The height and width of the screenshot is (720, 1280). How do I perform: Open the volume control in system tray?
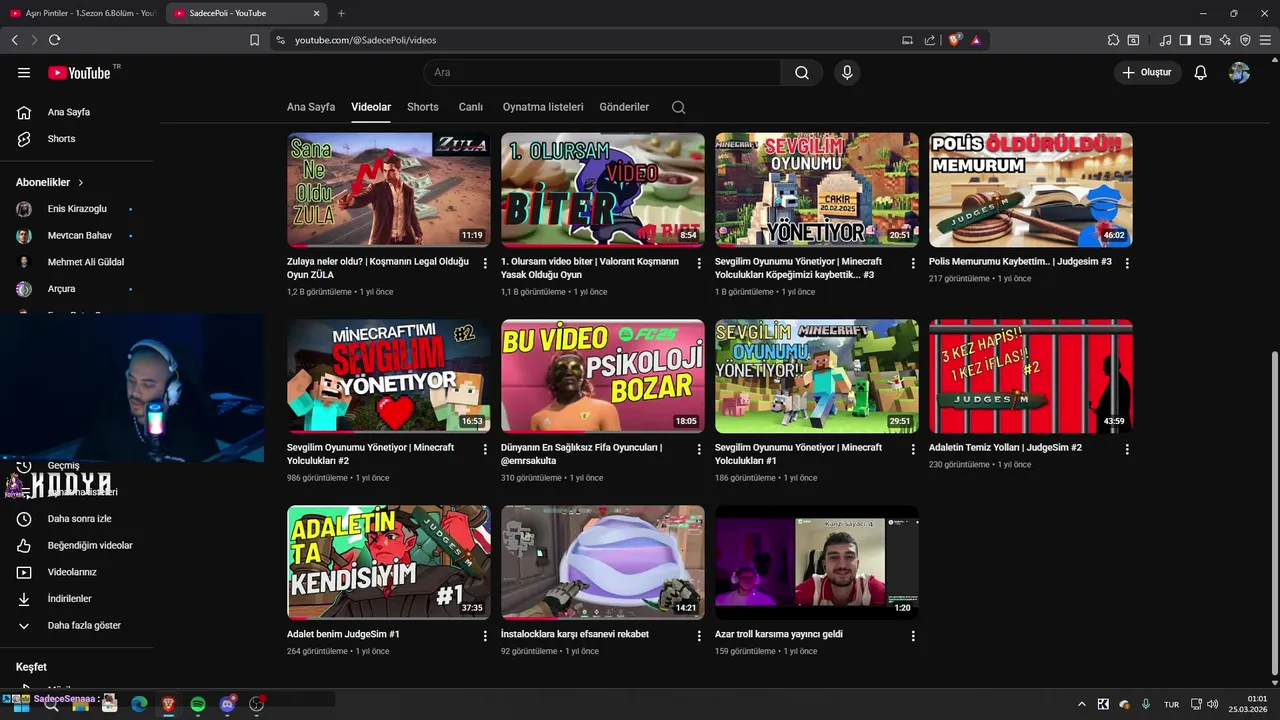pos(1212,704)
